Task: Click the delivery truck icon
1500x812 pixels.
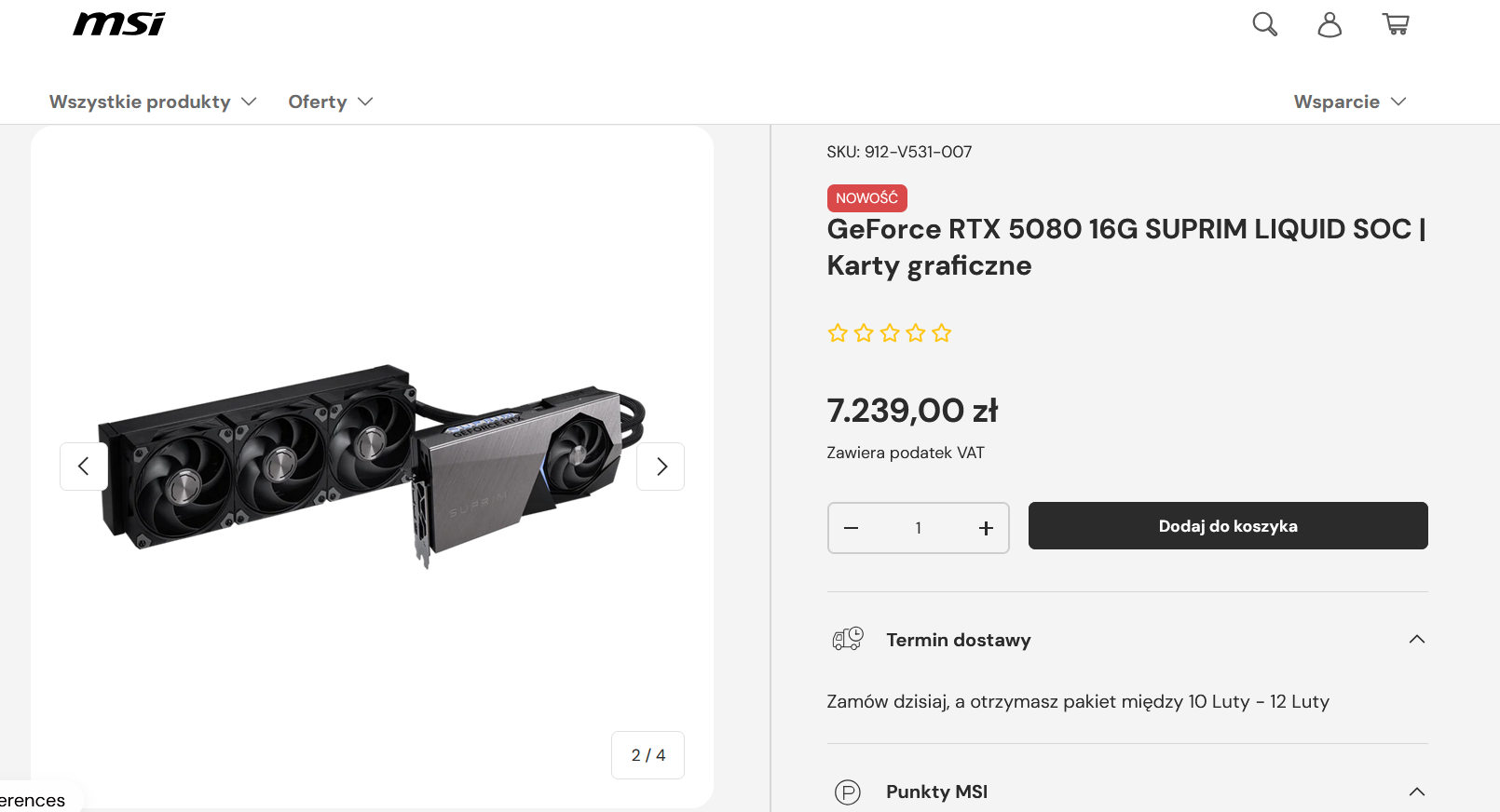Action: coord(847,639)
